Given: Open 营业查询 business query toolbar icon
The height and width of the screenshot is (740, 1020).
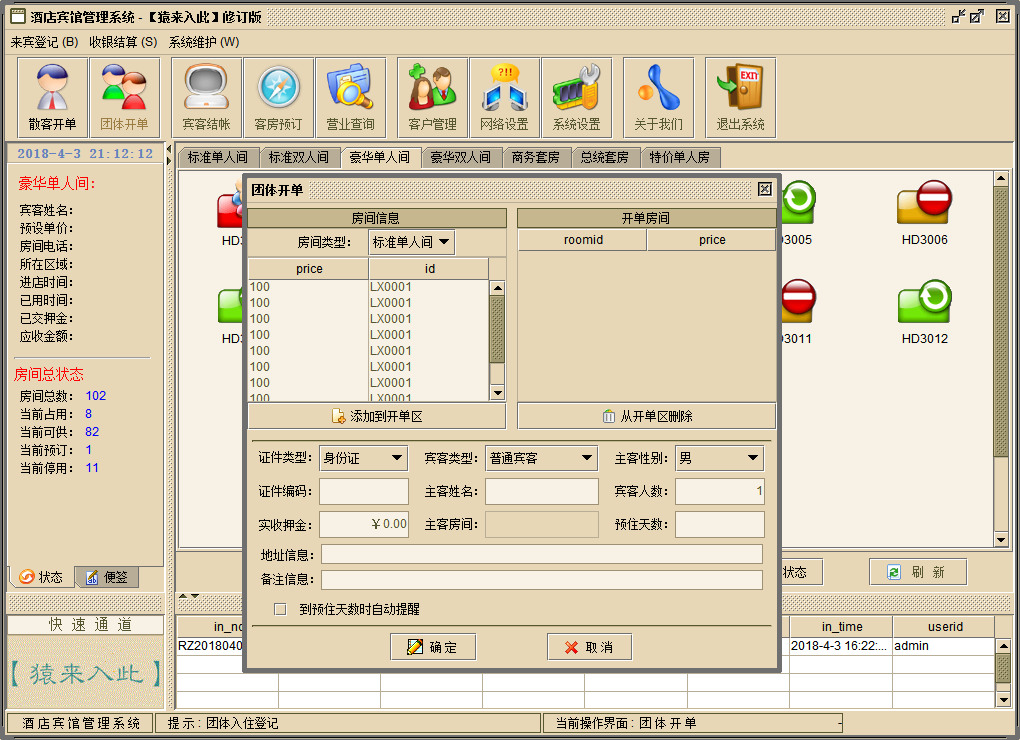Looking at the screenshot, I should (351, 98).
